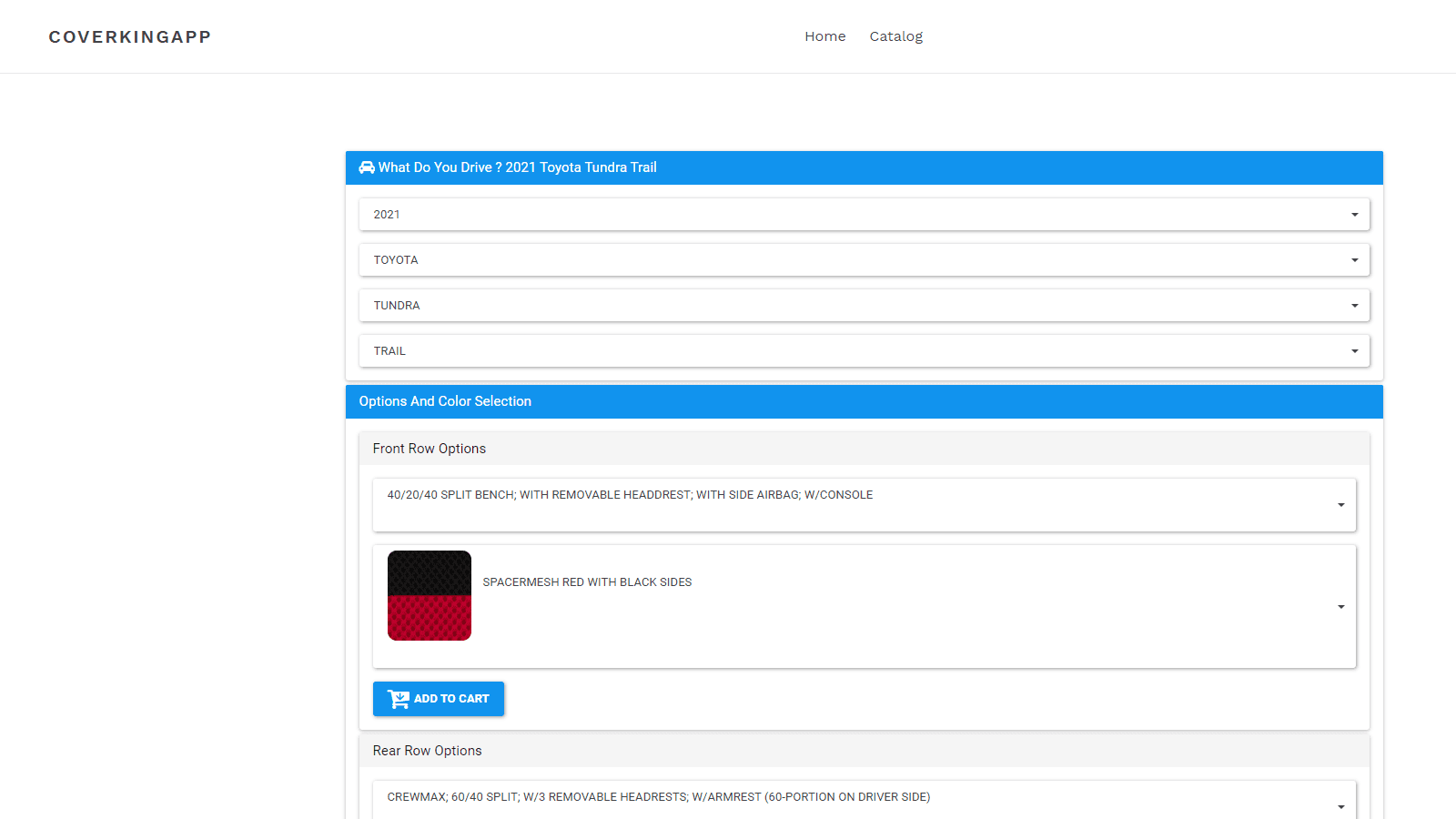This screenshot has height=819, width=1456.
Task: Click the shopping cart icon
Action: click(x=399, y=699)
